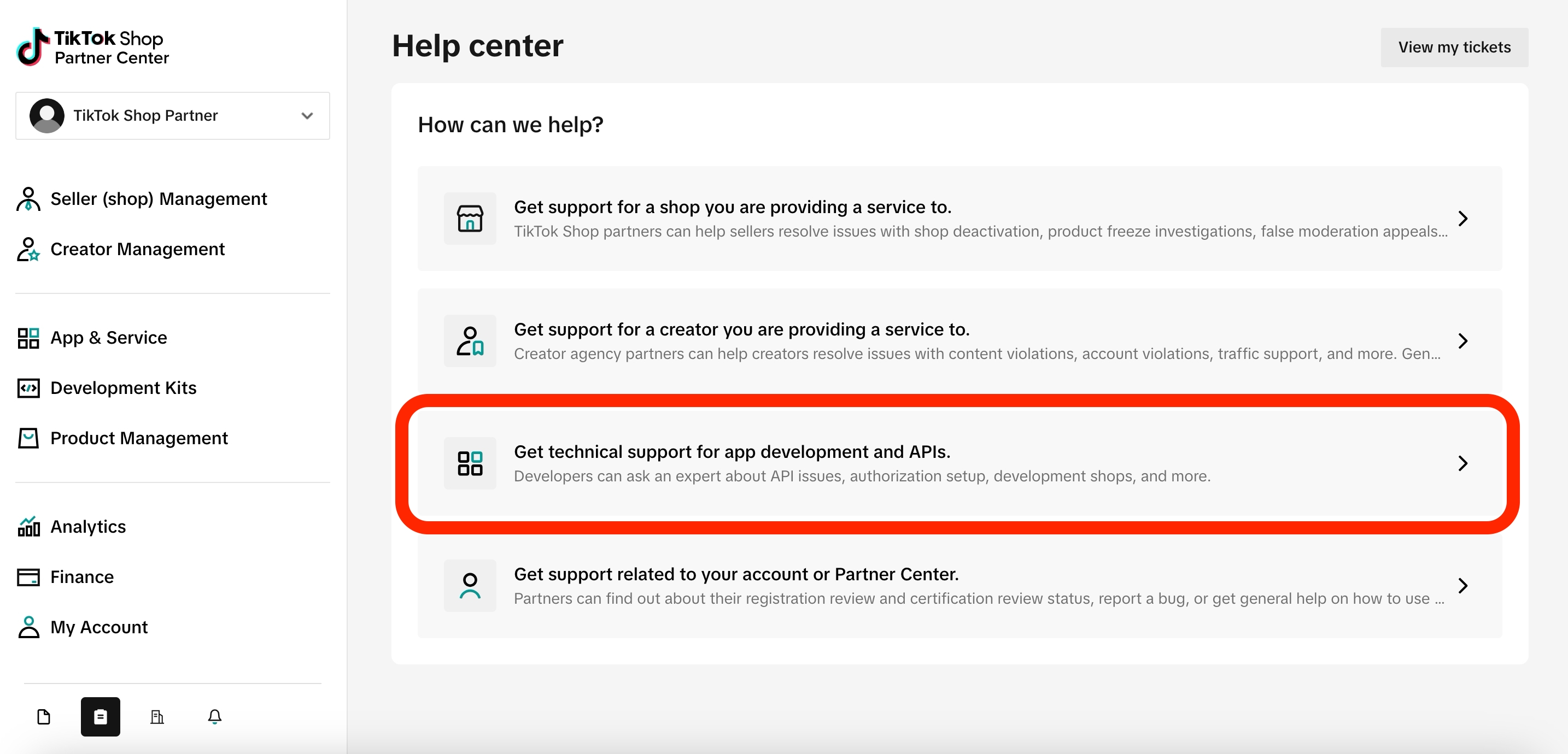Open the TikTok Shop Partner account dropdown
This screenshot has width=1568, height=754.
tap(173, 116)
